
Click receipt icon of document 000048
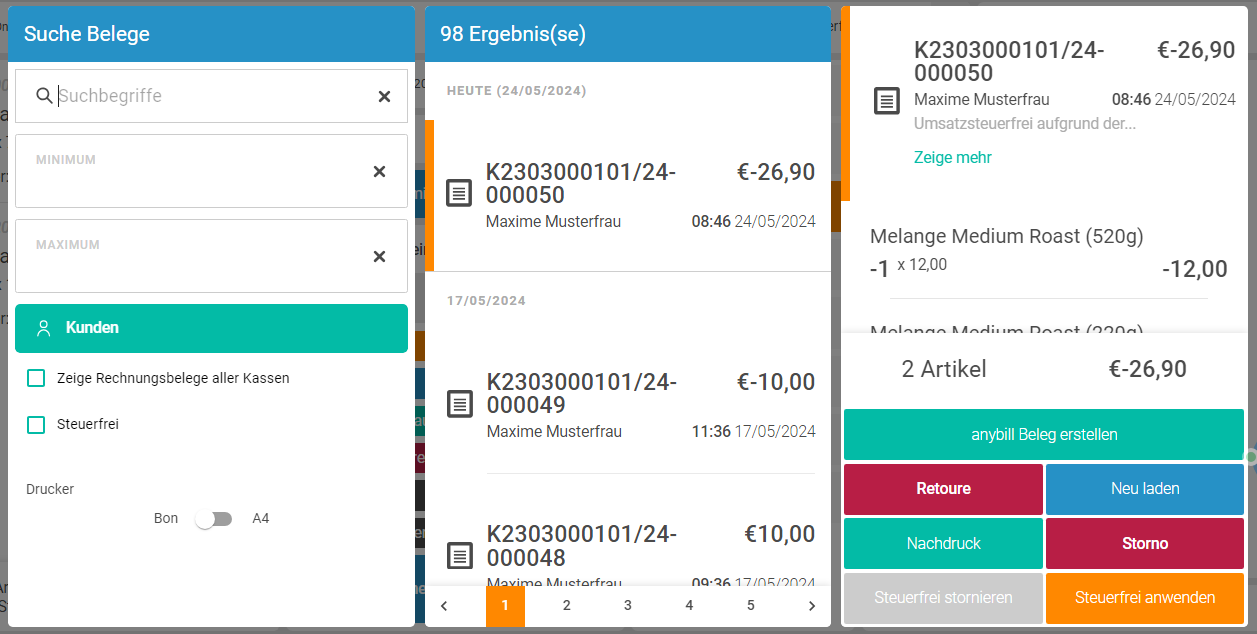(459, 555)
